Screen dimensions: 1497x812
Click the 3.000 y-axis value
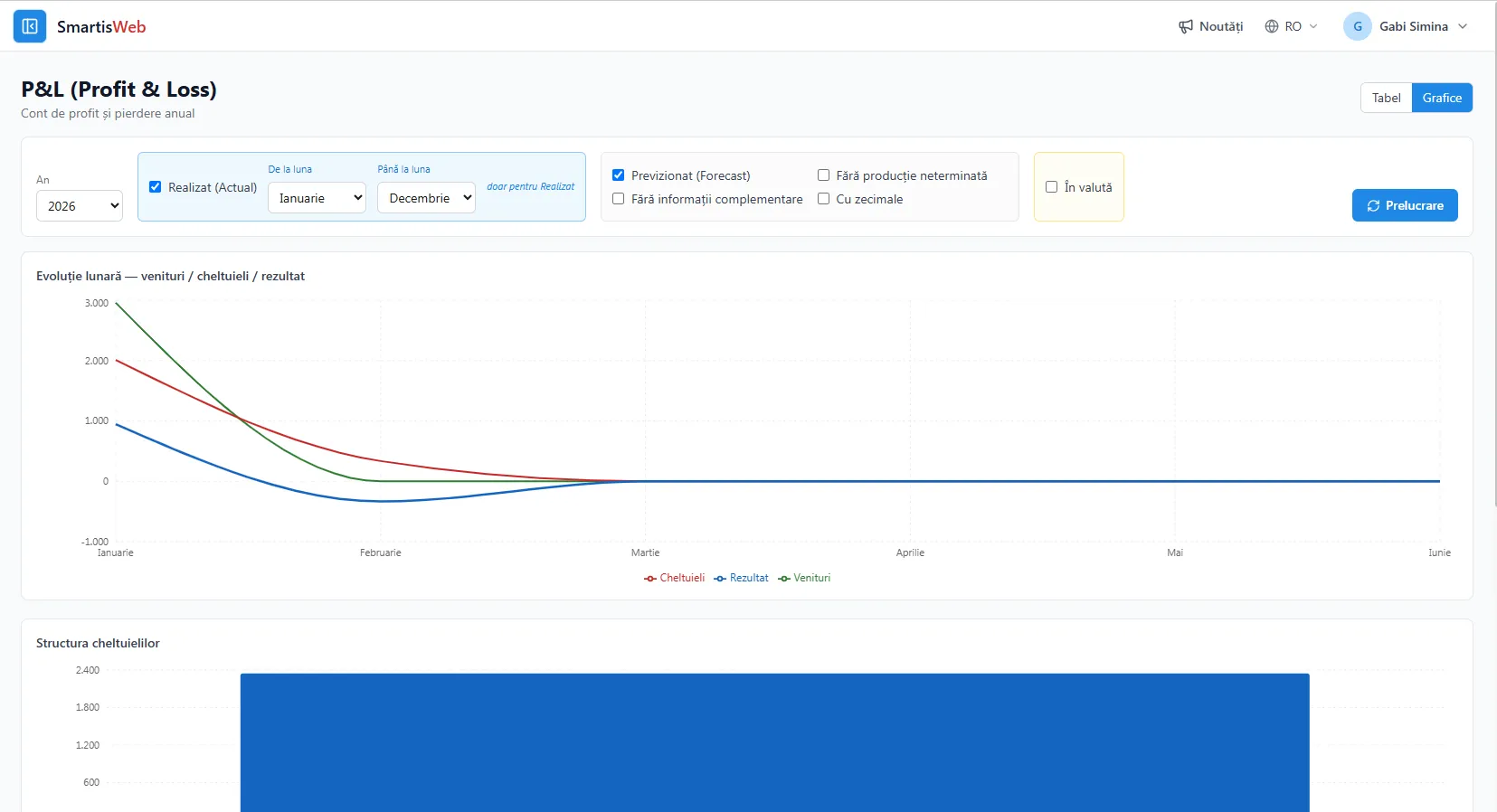96,303
